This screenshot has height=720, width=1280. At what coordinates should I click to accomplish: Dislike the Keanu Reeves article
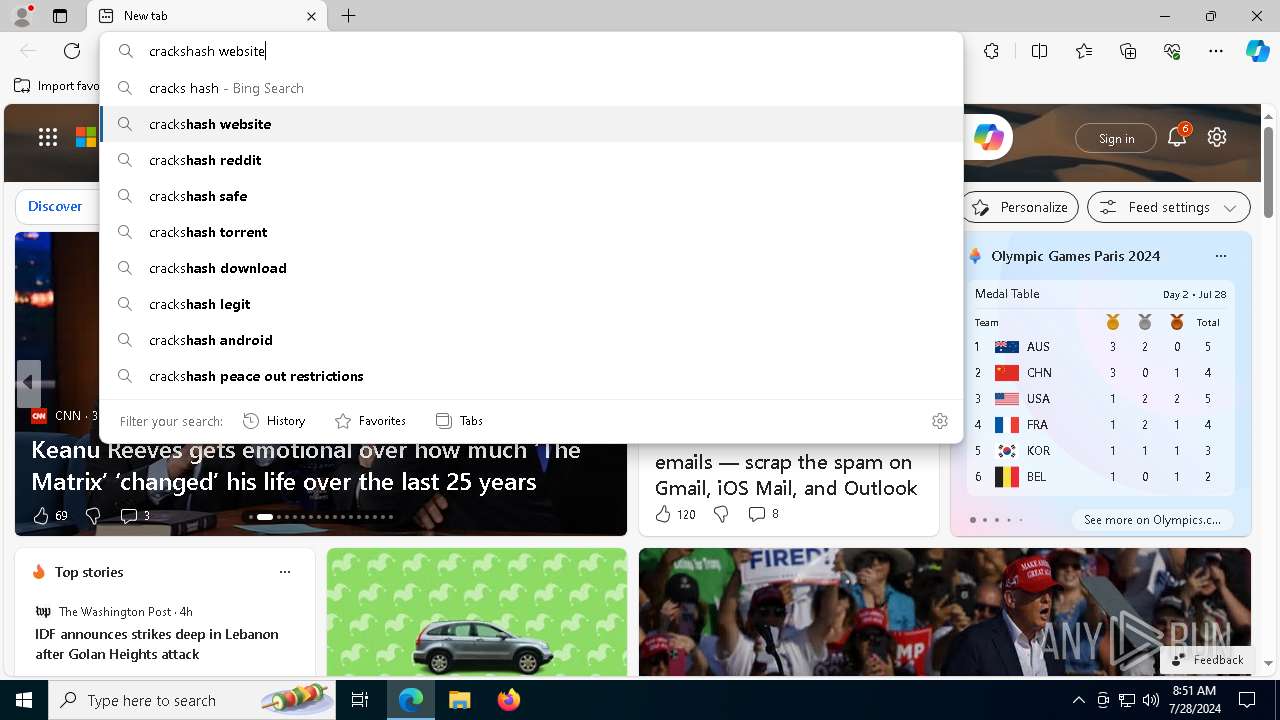(93, 516)
